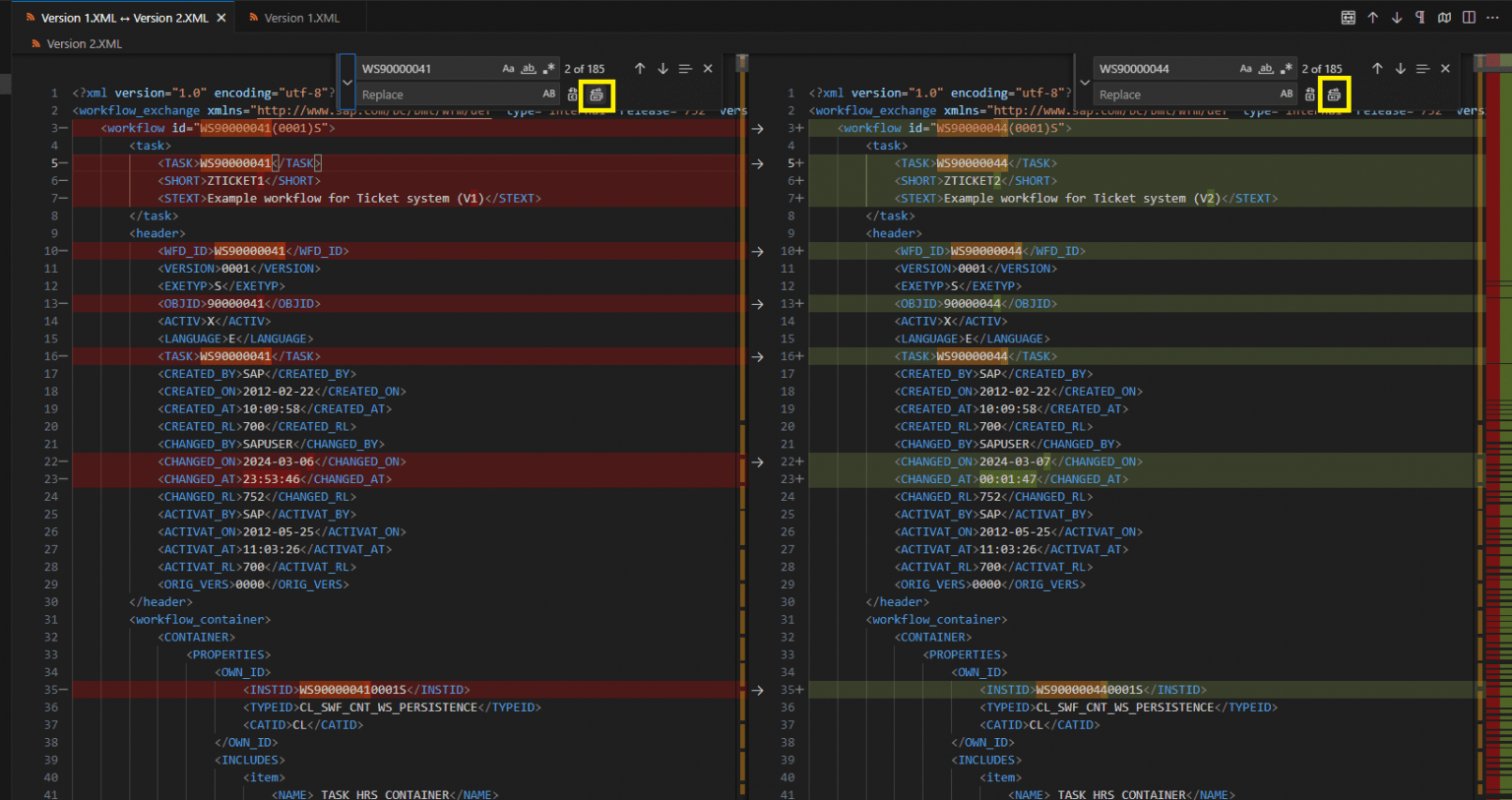Click the Replace All icon in right editor
The image size is (1512, 800).
click(1335, 93)
